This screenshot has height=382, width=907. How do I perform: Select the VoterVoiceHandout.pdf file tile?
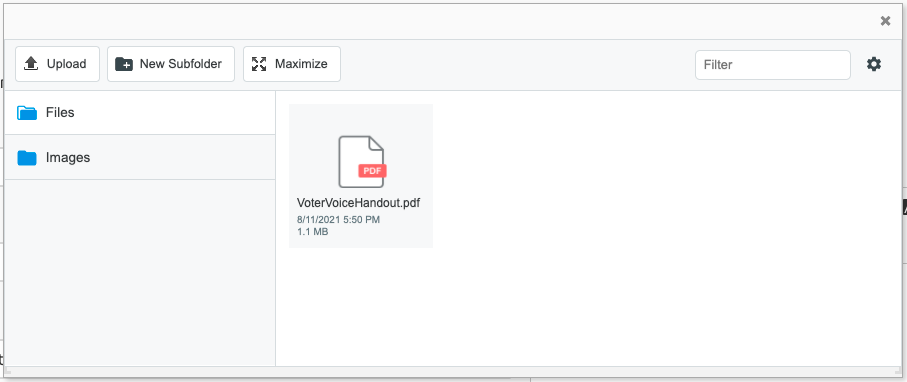click(361, 176)
